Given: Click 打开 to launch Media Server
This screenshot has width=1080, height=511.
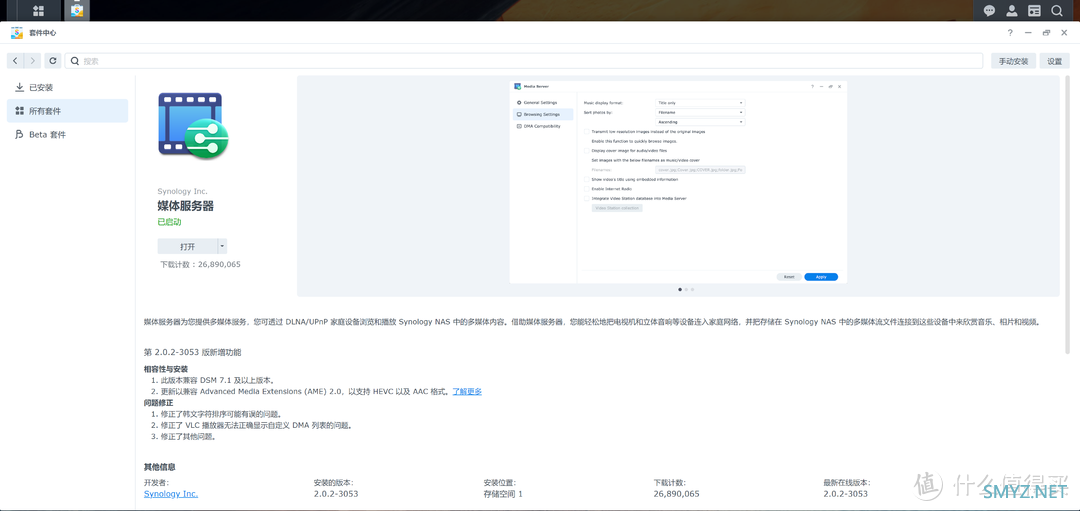Looking at the screenshot, I should pos(187,247).
